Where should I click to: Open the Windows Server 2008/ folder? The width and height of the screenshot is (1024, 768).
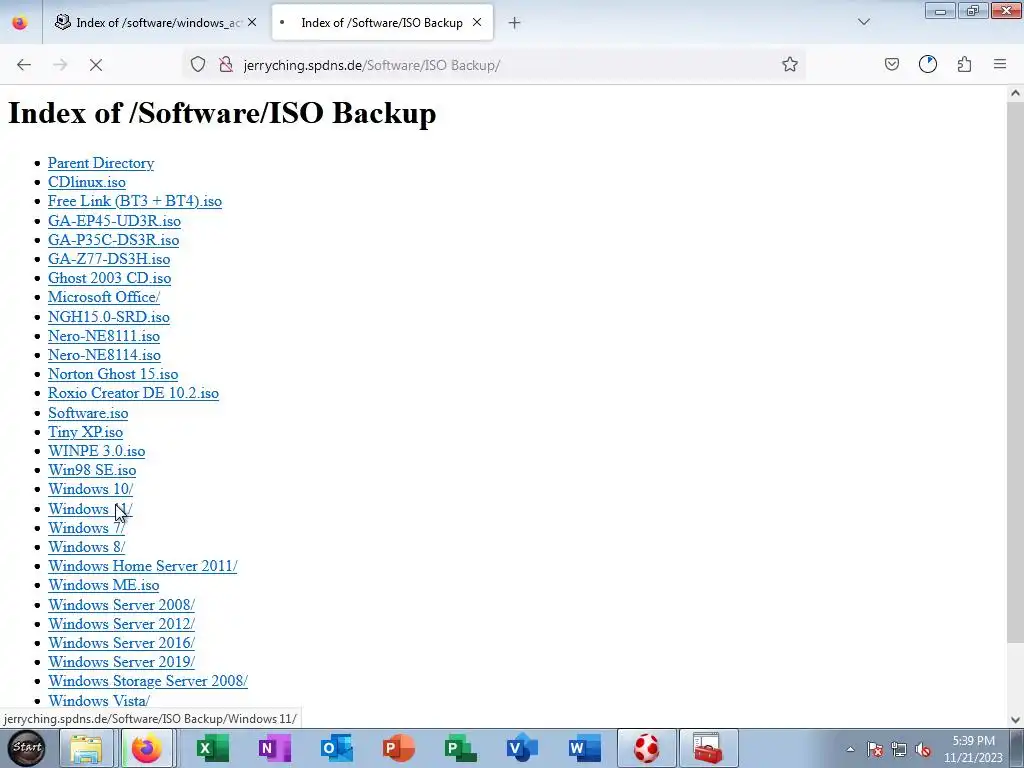[x=121, y=605]
